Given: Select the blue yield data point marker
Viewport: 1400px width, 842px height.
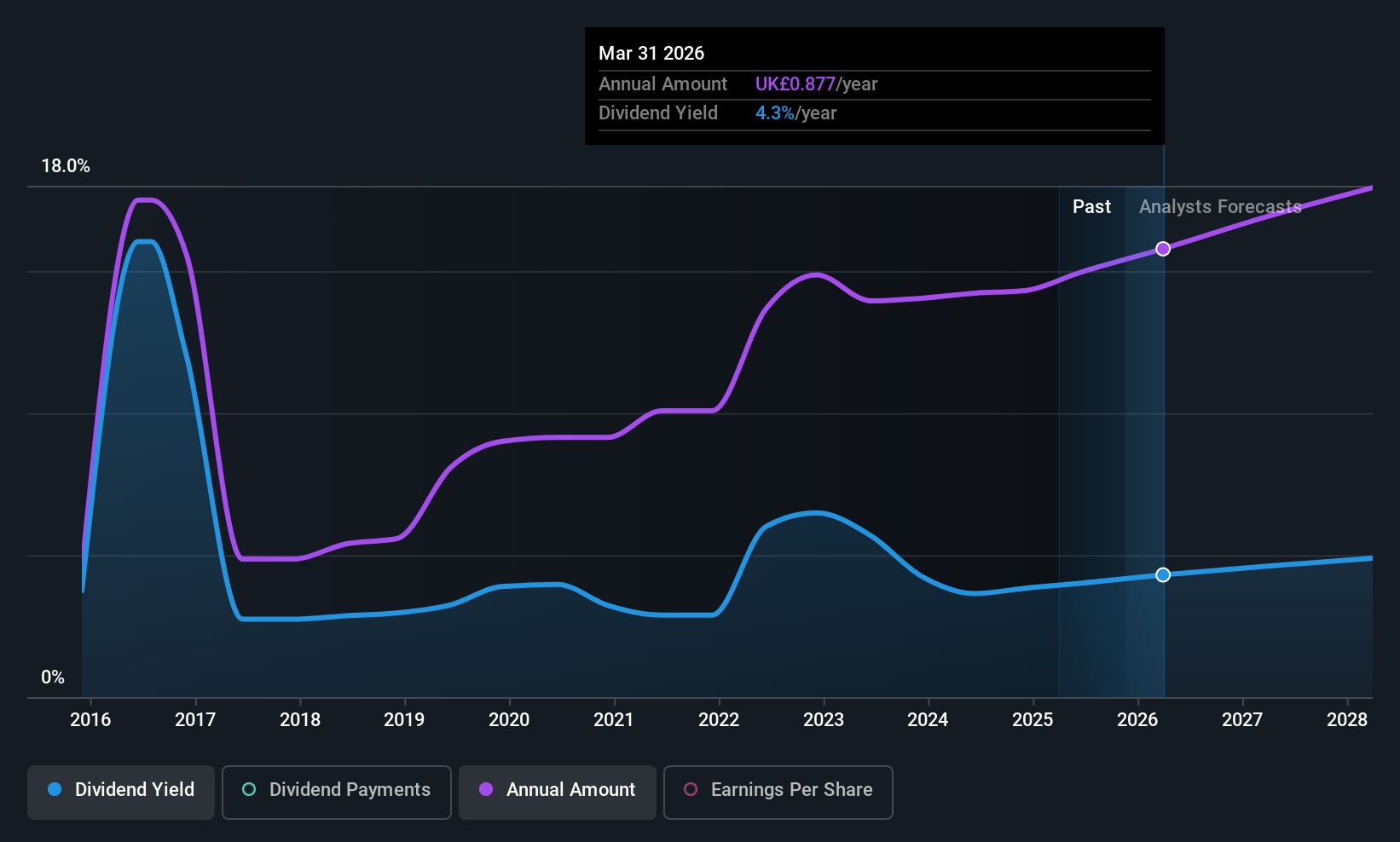Looking at the screenshot, I should (x=1163, y=574).
